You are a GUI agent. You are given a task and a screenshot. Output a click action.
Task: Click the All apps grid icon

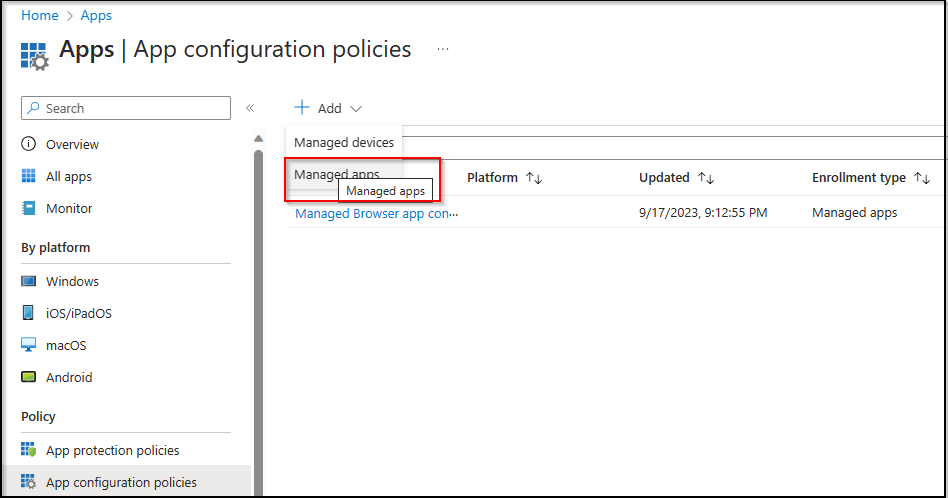click(x=29, y=176)
